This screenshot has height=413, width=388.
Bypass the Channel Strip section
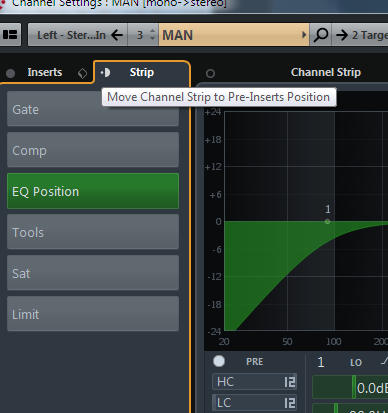(x=210, y=73)
